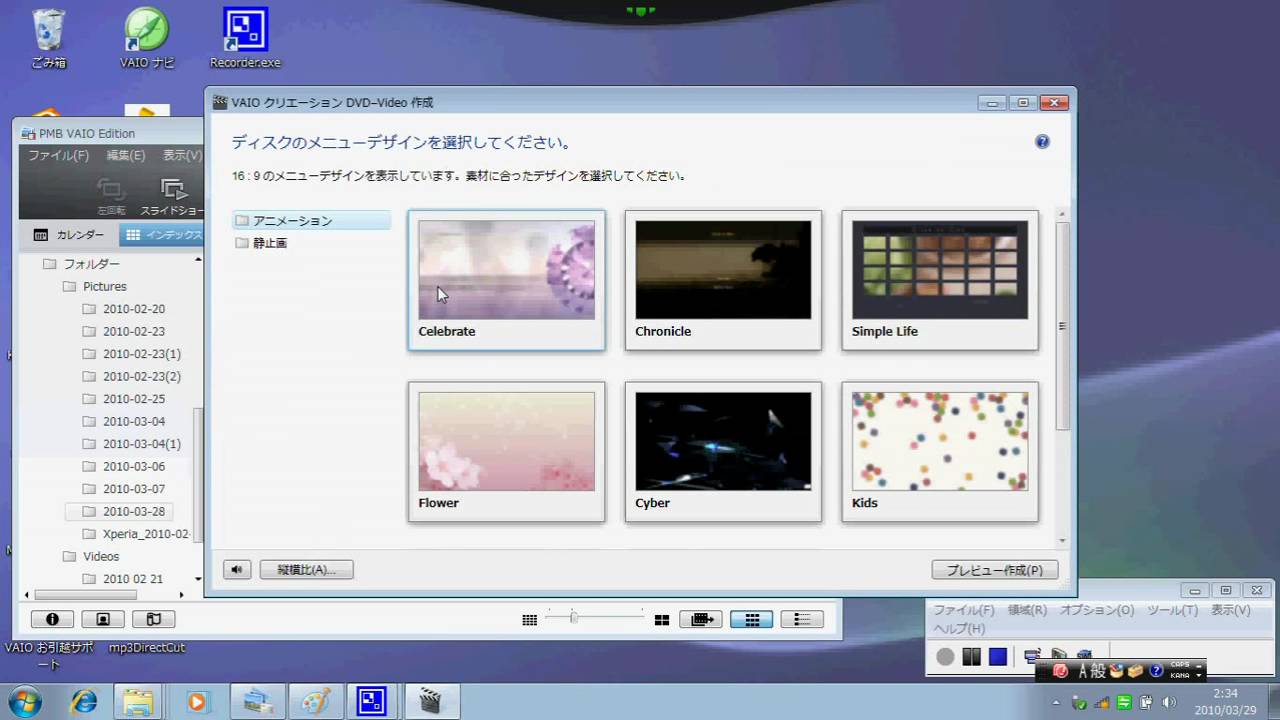
Task: Open Internet Explorer from taskbar
Action: point(83,701)
